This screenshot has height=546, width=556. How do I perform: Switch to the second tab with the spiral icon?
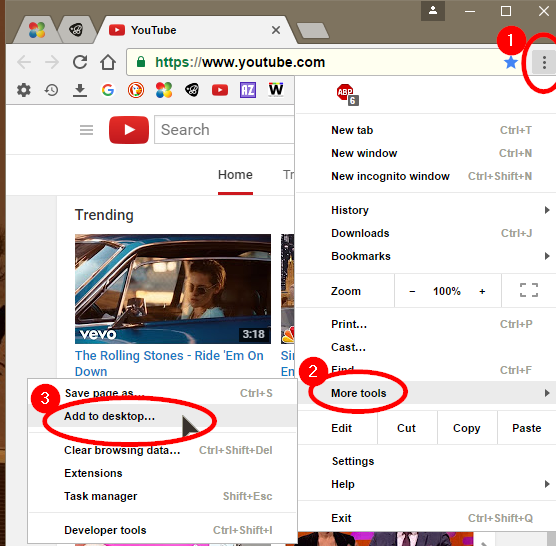coord(76,30)
